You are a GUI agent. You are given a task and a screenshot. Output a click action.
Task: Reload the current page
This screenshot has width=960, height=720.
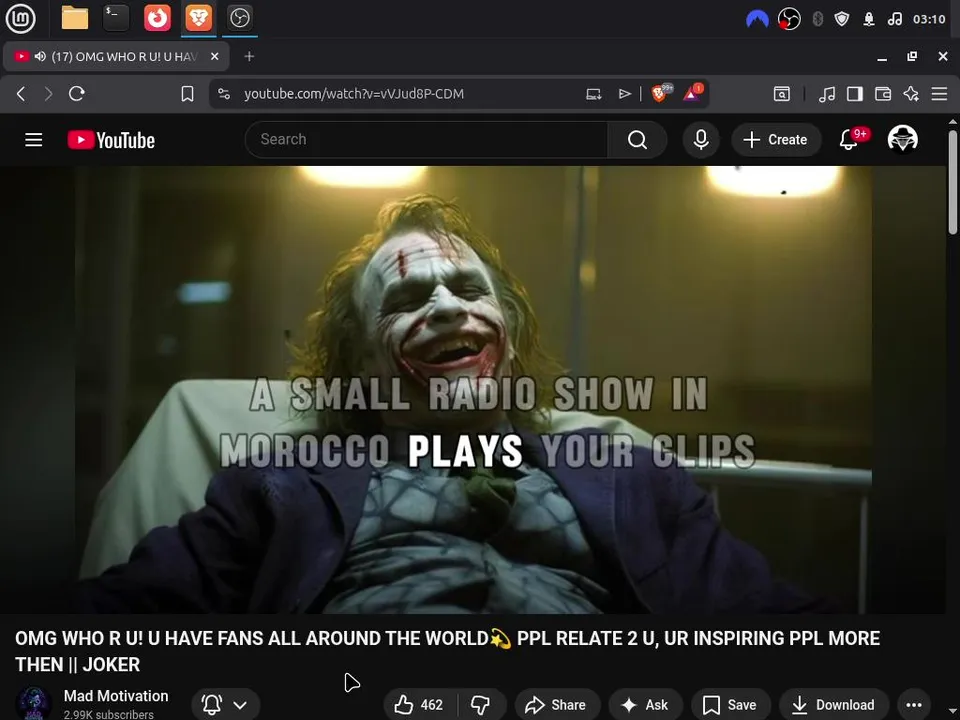77,94
